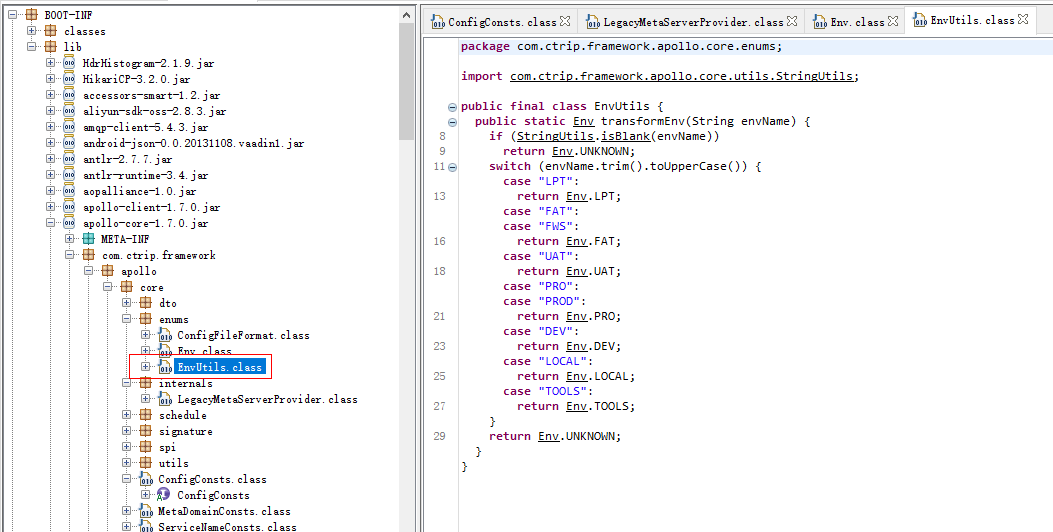Close the LegacyMetaServerProvider.class tab

pos(792,21)
